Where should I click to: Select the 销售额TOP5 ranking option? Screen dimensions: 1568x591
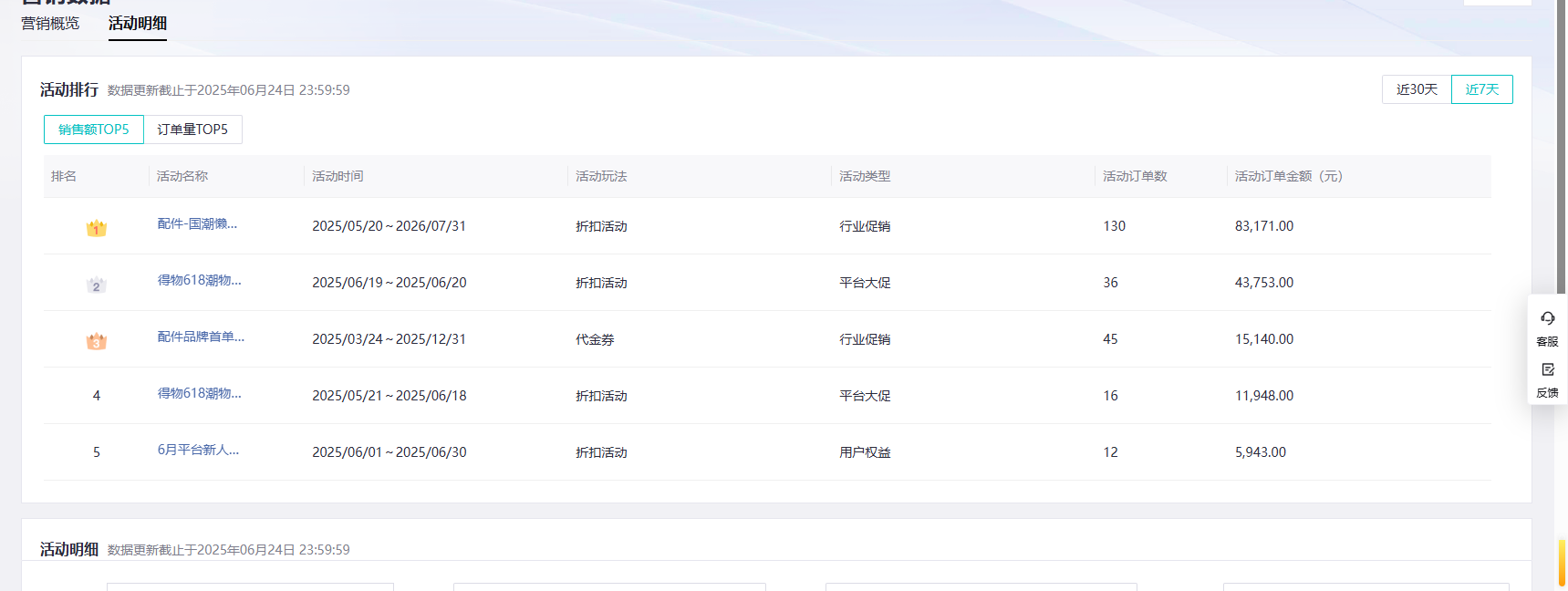(94, 130)
